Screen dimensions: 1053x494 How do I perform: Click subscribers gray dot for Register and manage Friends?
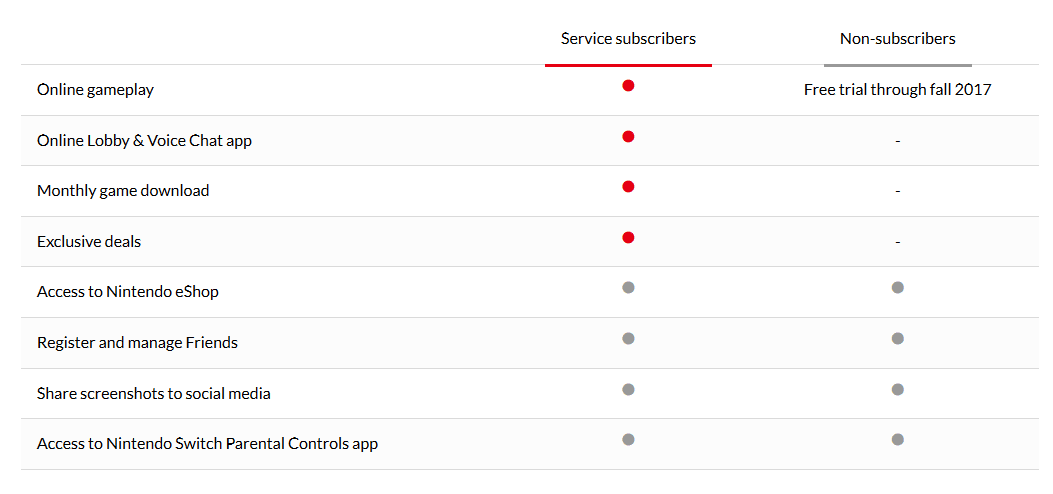click(628, 338)
